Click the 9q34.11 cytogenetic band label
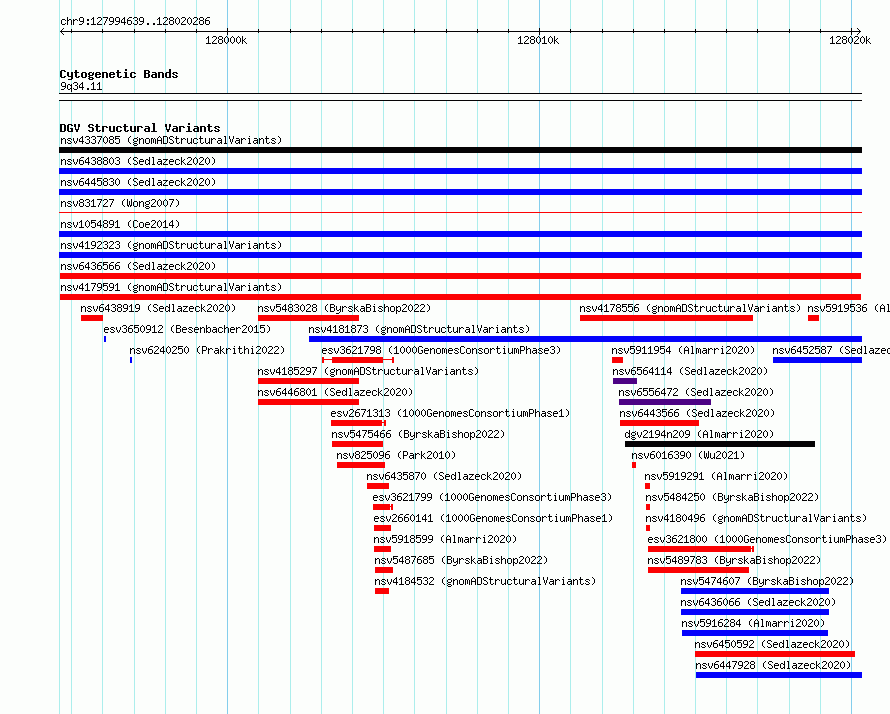This screenshot has width=890, height=714. 81,86
